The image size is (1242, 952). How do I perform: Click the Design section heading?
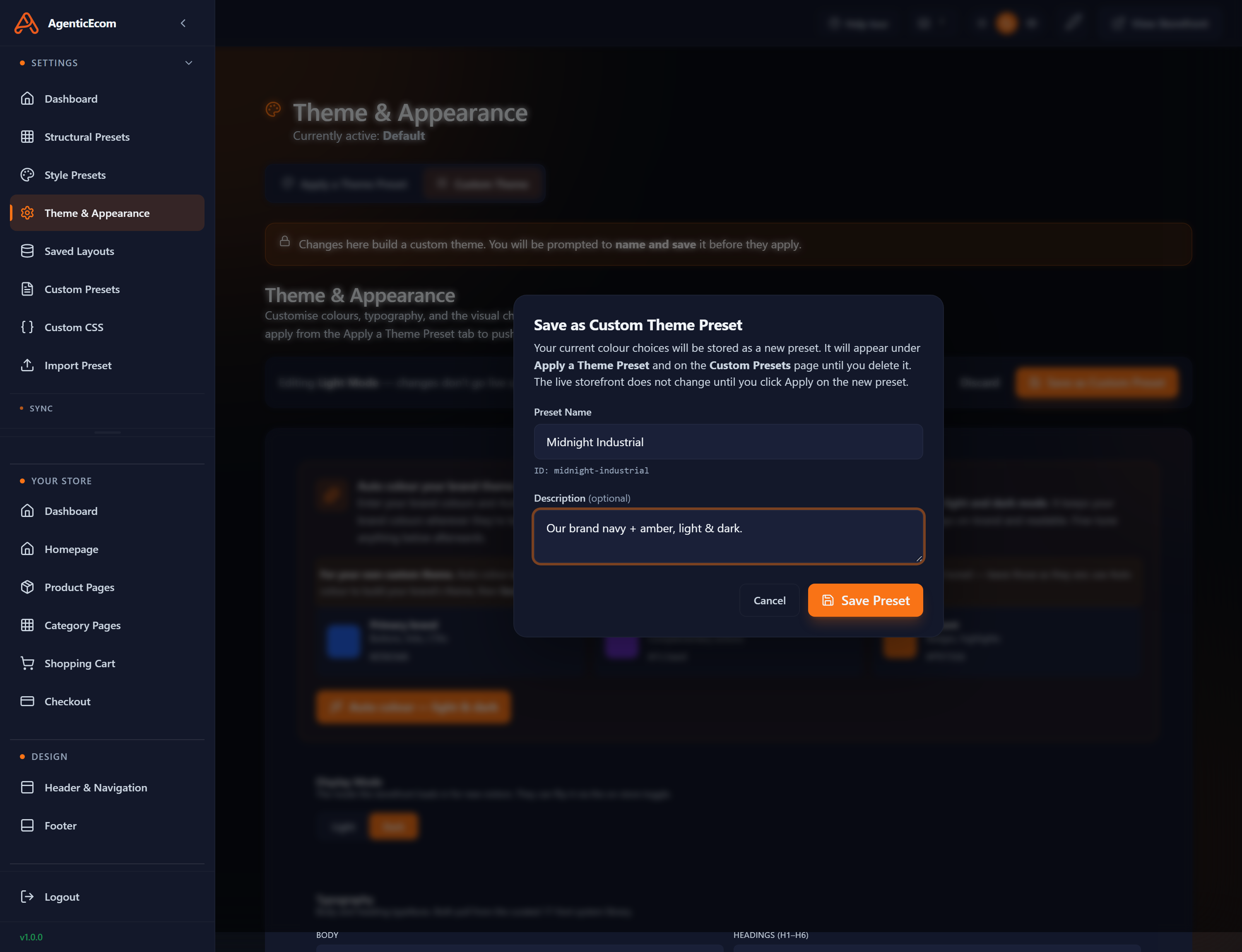(49, 757)
